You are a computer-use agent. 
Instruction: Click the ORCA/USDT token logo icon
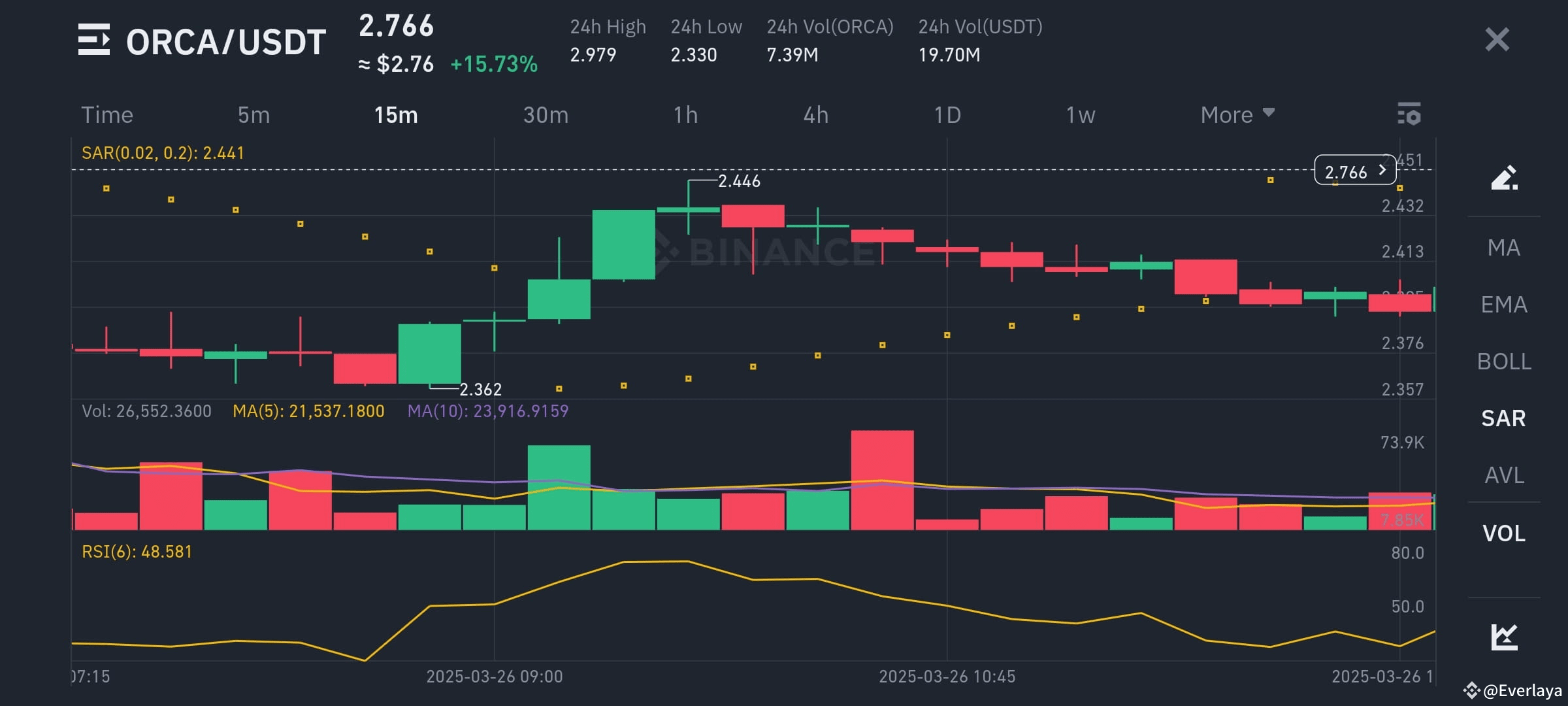point(93,41)
